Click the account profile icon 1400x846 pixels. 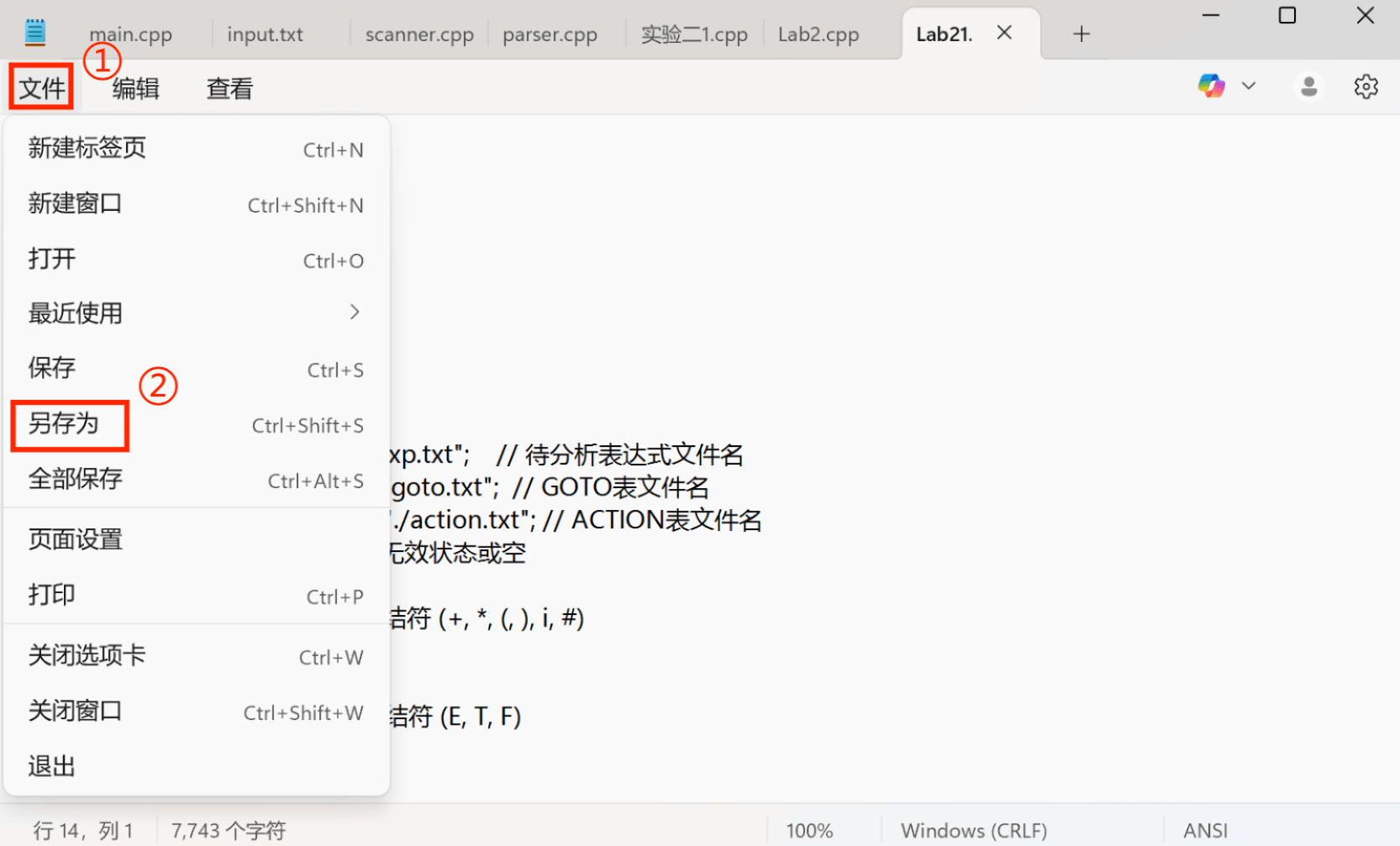[1308, 86]
